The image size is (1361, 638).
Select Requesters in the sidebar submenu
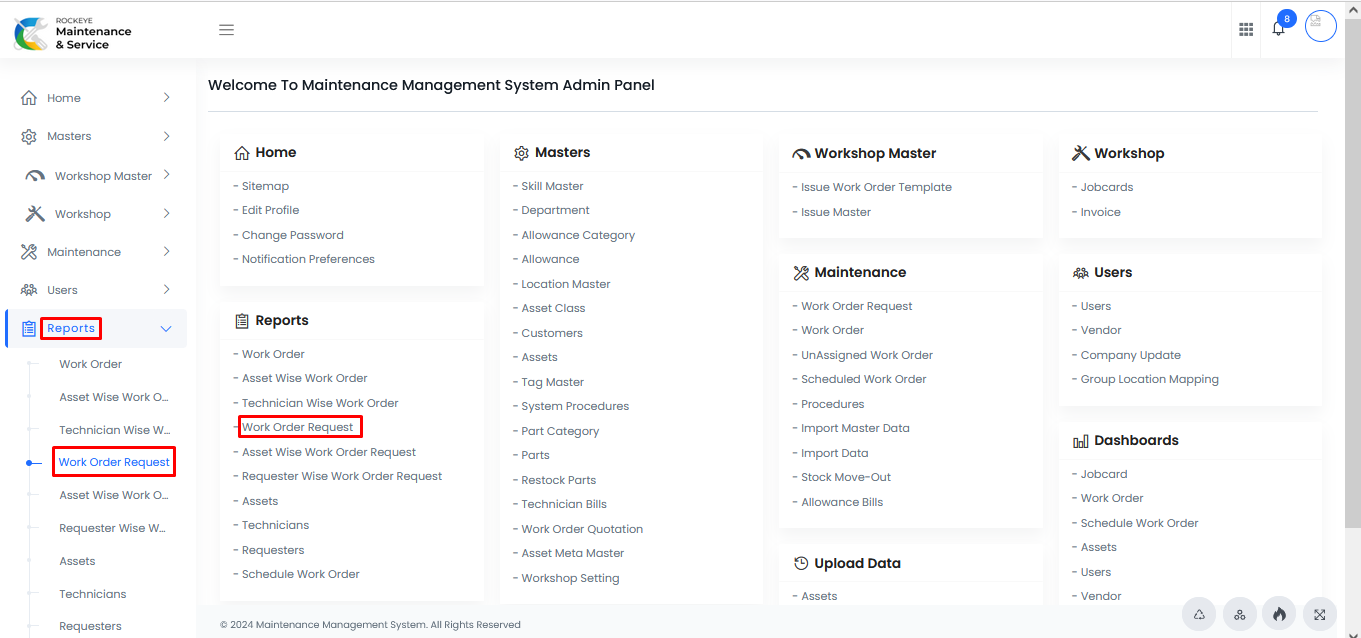(x=90, y=626)
